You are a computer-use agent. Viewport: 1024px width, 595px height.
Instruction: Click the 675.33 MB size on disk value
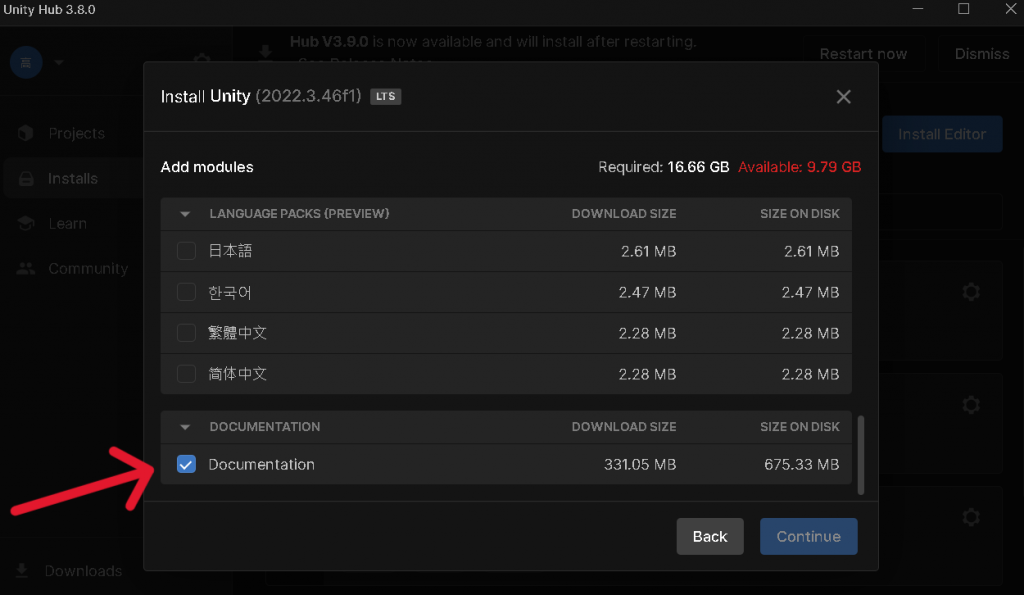coord(801,464)
